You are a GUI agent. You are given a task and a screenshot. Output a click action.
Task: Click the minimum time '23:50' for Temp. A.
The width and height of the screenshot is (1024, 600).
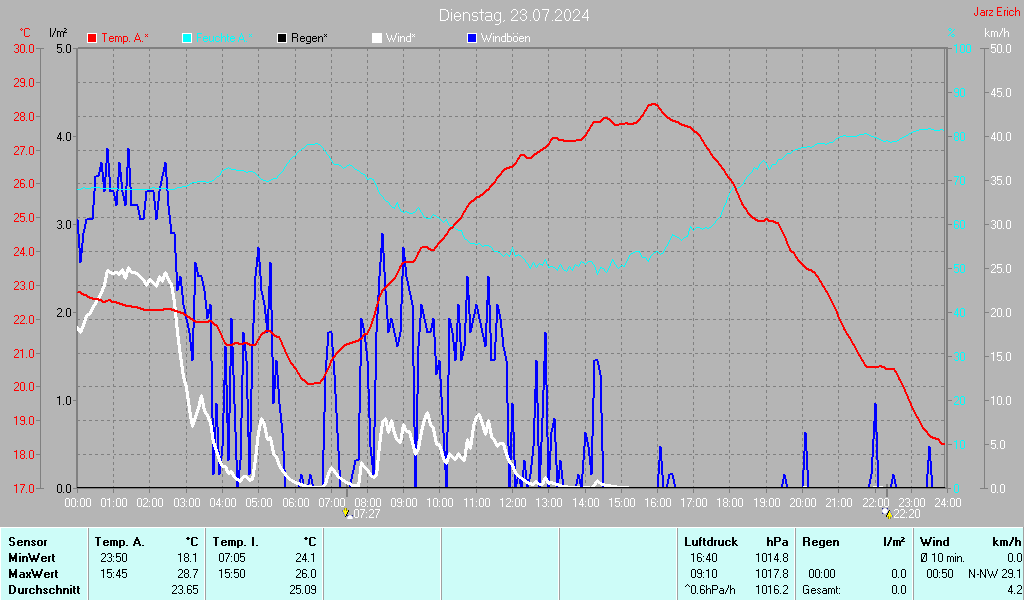click(114, 558)
